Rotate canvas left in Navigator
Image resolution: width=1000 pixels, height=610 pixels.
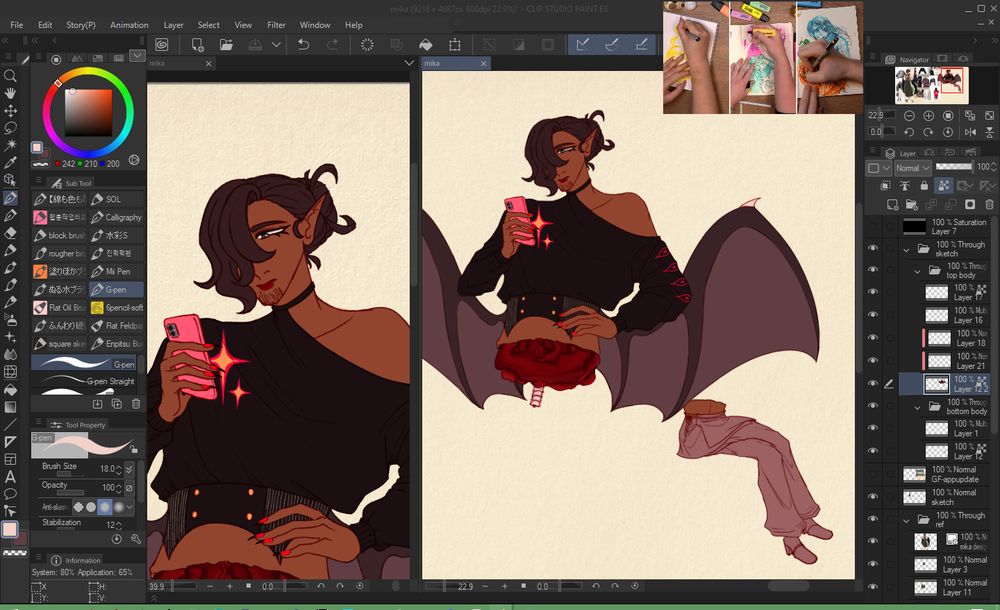click(909, 132)
